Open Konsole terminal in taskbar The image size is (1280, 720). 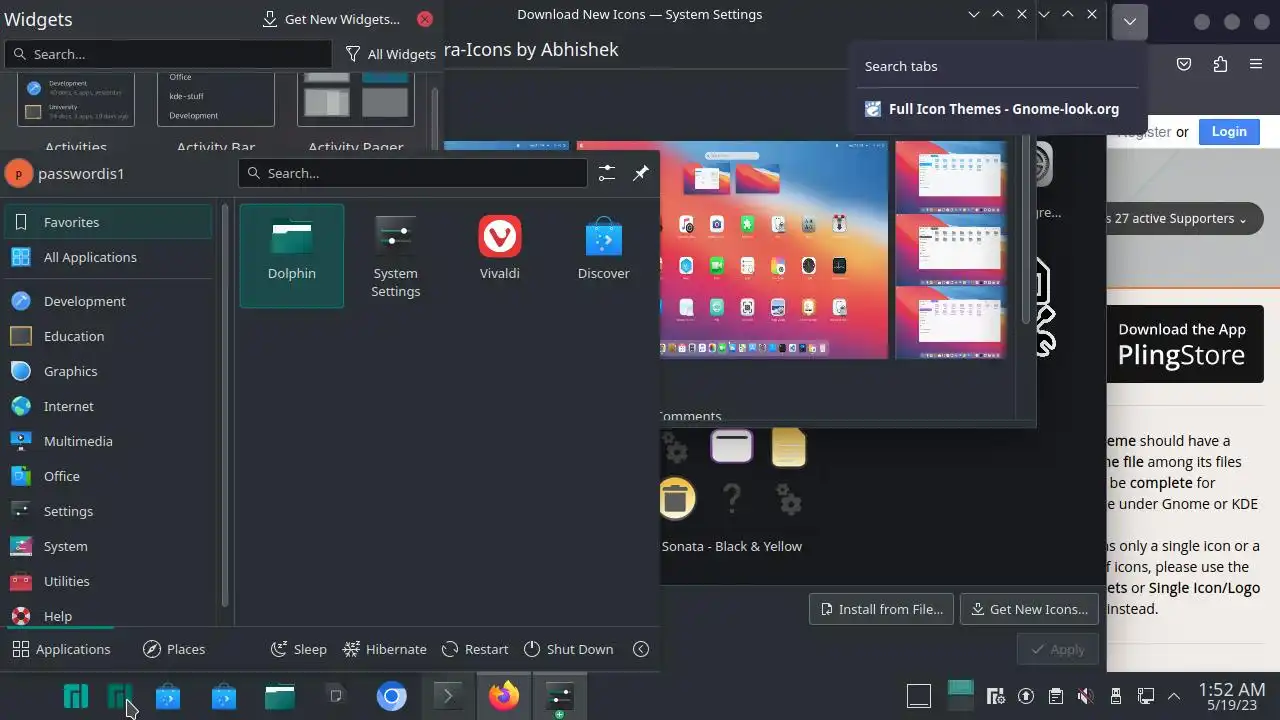(448, 696)
